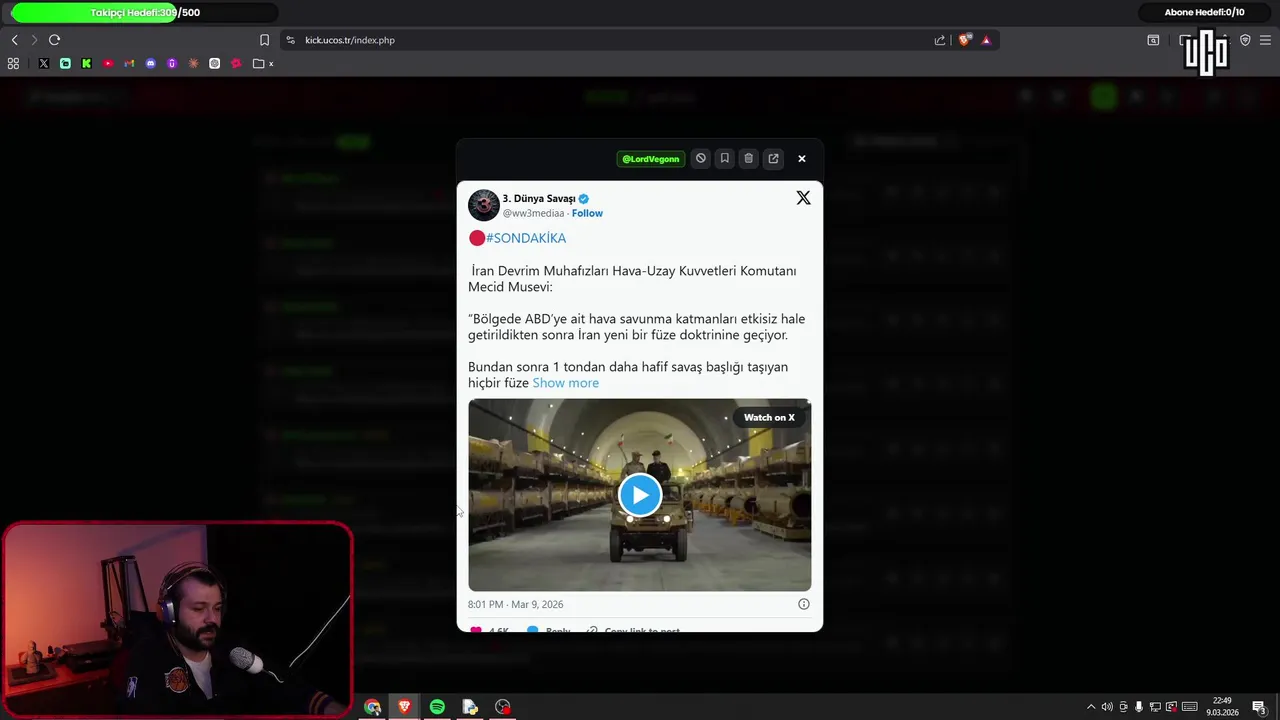The height and width of the screenshot is (720, 1280).
Task: Click Watch on X button
Action: tap(769, 417)
